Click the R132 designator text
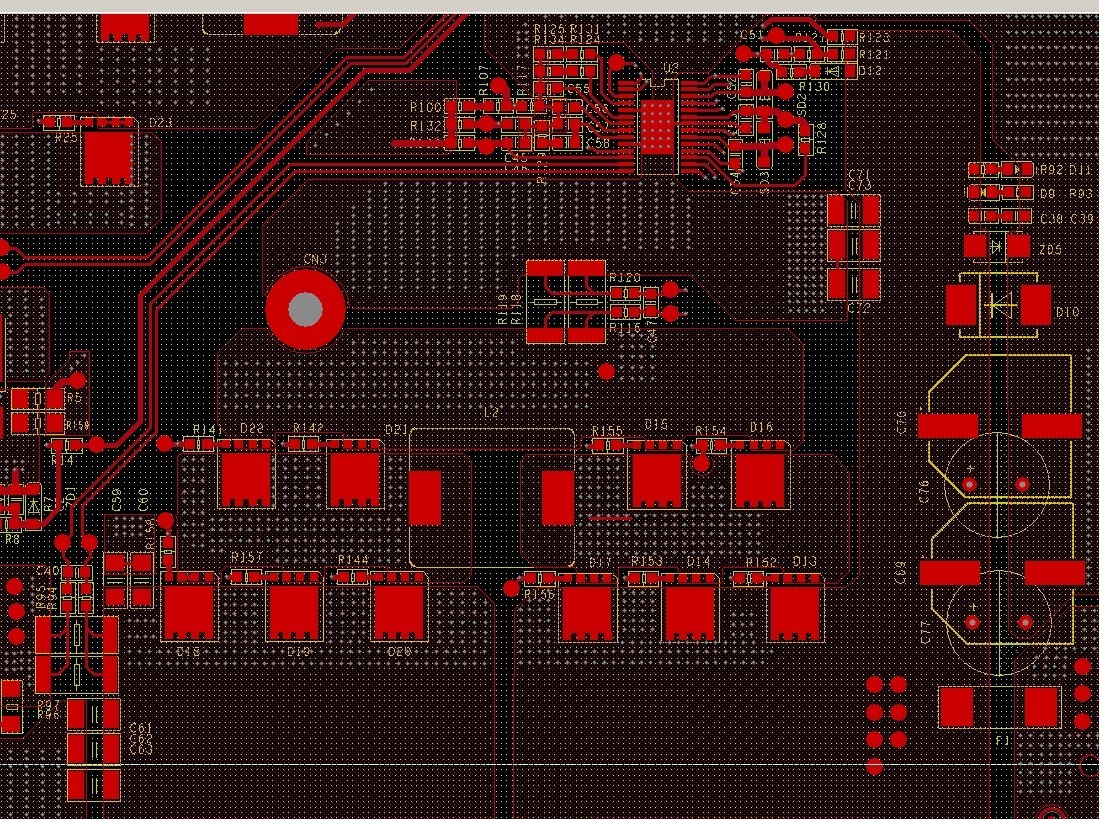This screenshot has width=1099, height=819. pyautogui.click(x=426, y=126)
